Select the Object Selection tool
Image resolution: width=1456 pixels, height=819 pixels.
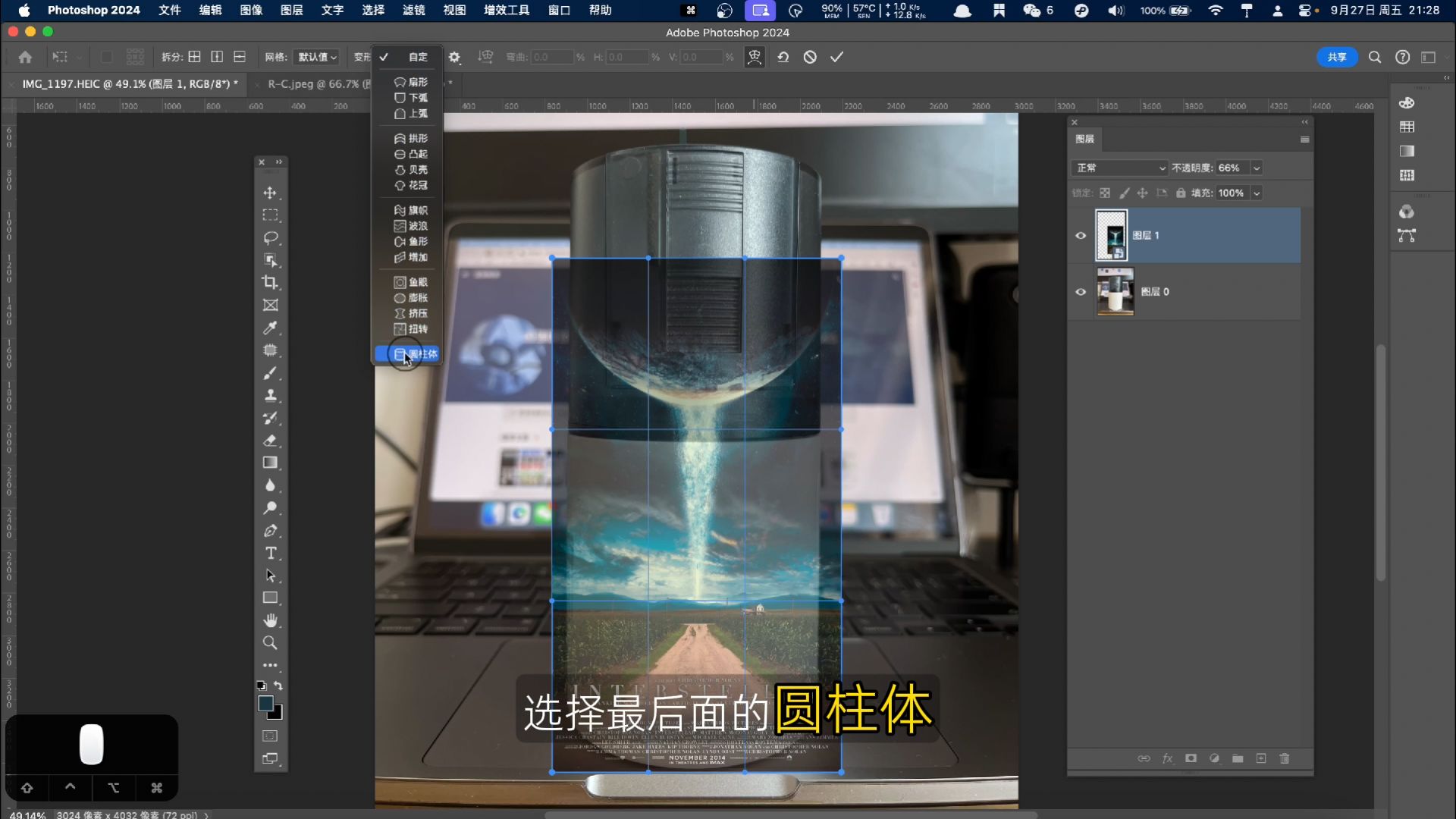[x=270, y=260]
